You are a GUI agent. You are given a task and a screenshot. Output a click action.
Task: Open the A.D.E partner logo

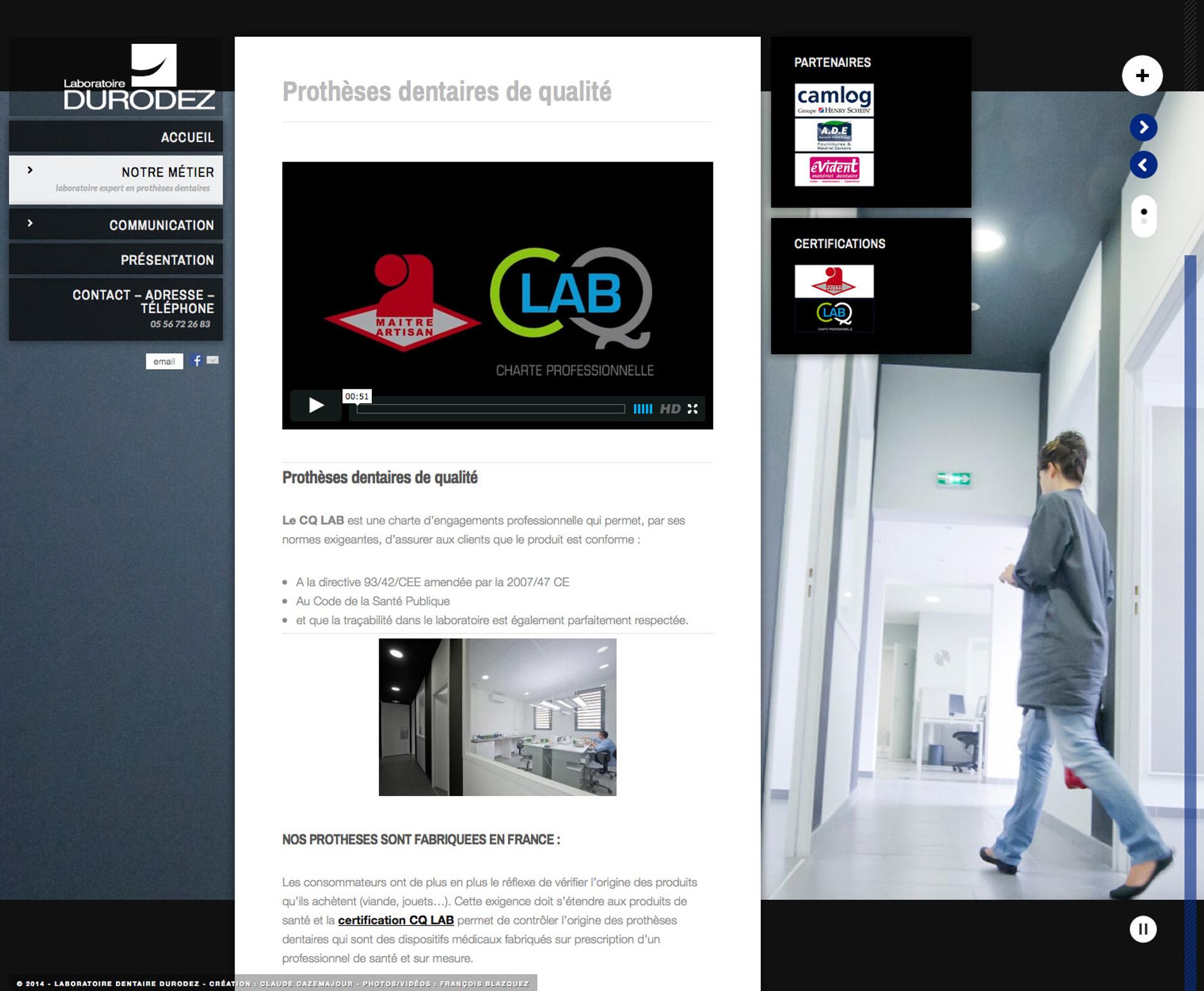point(834,135)
